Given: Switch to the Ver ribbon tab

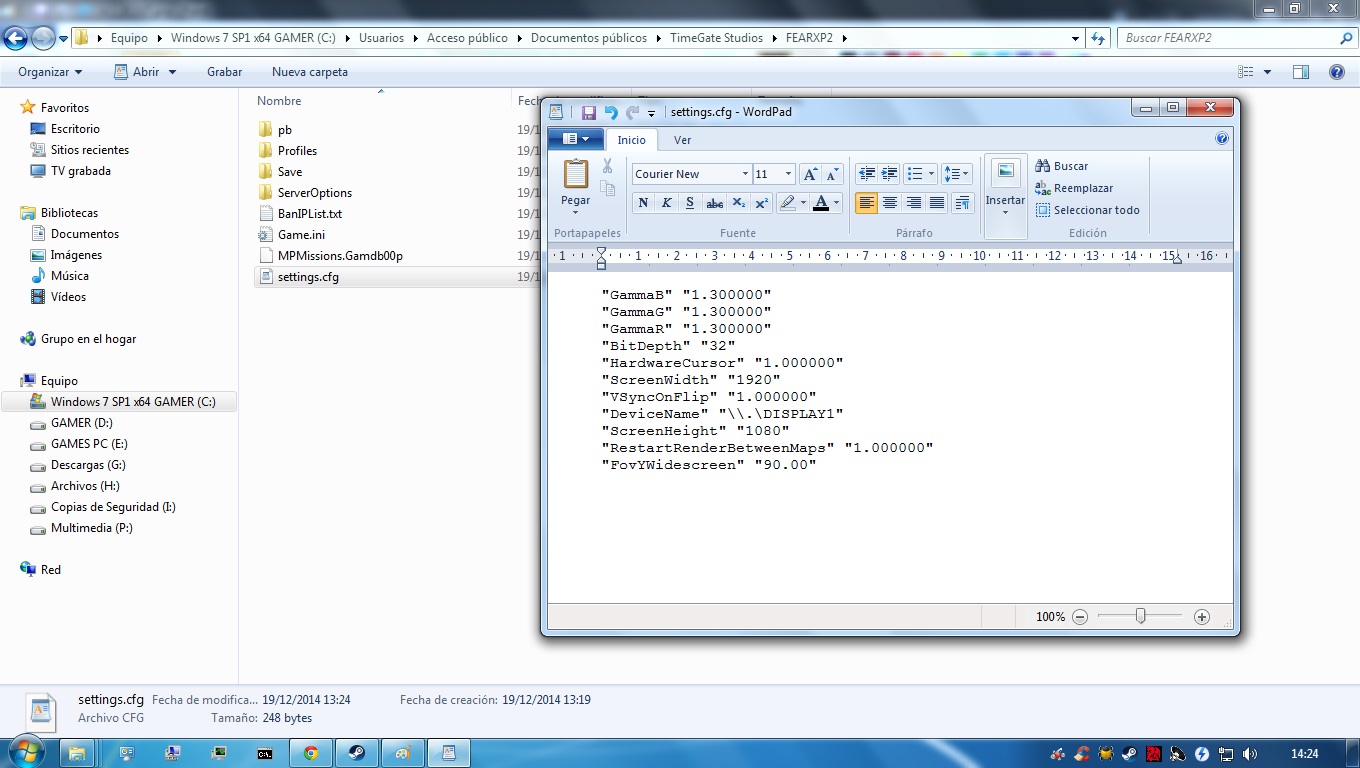Looking at the screenshot, I should (682, 140).
